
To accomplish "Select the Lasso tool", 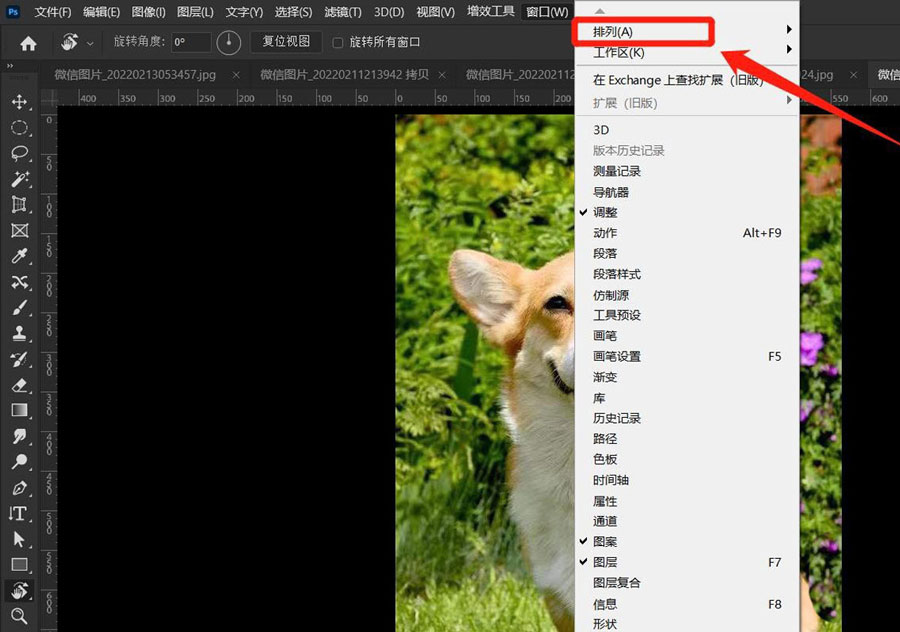I will click(x=20, y=153).
